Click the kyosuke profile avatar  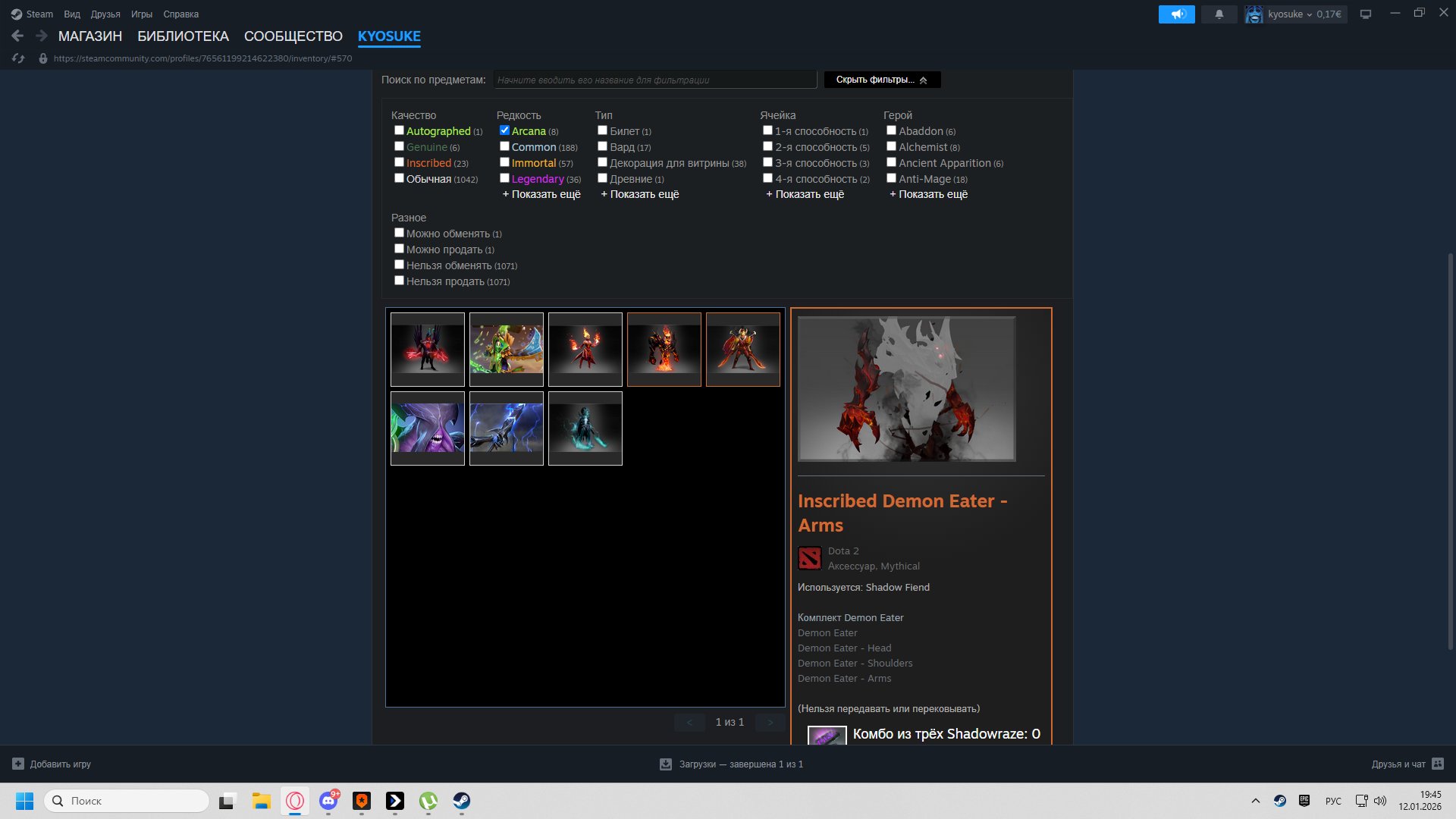pos(1254,14)
